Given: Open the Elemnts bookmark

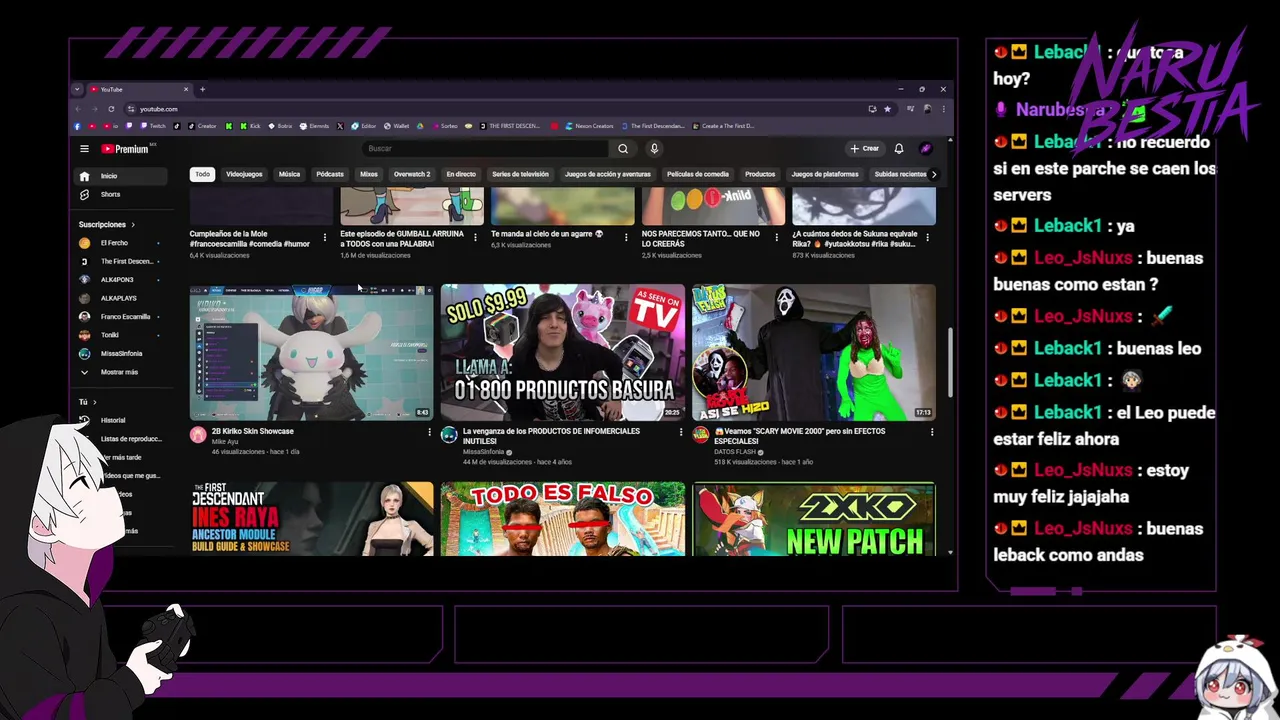Looking at the screenshot, I should tap(314, 126).
